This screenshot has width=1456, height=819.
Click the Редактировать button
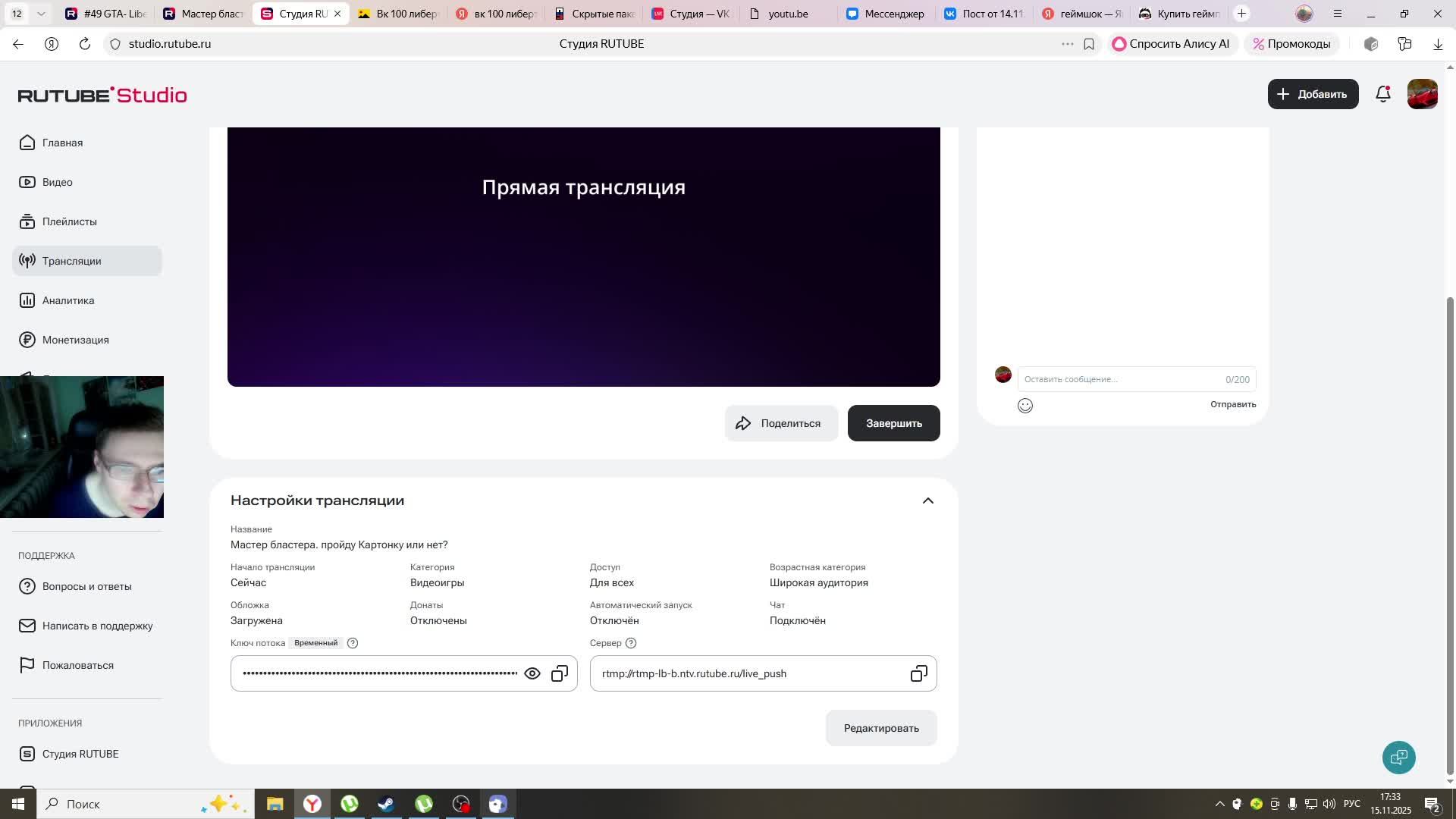(x=881, y=728)
